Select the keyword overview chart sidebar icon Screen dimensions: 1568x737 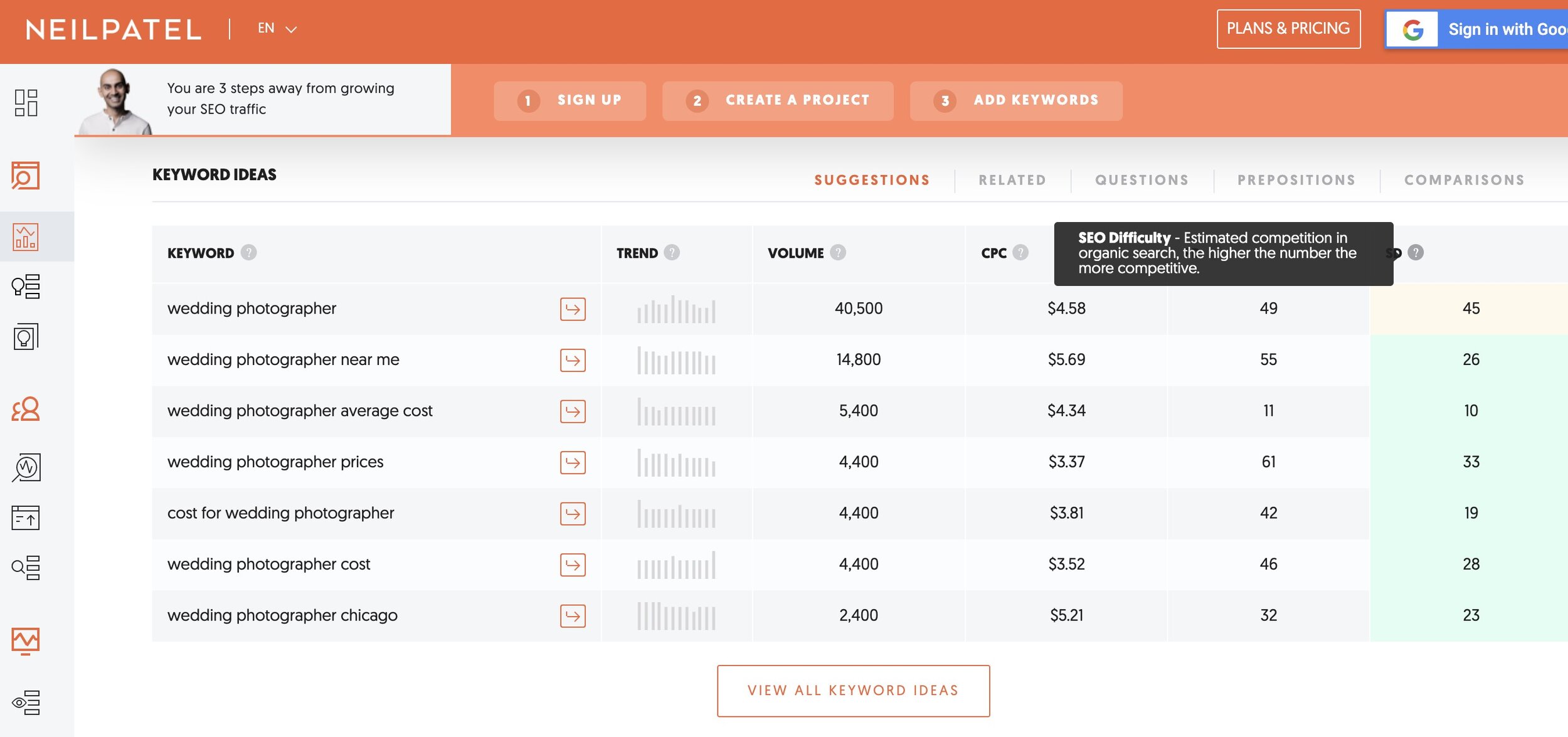coord(26,236)
